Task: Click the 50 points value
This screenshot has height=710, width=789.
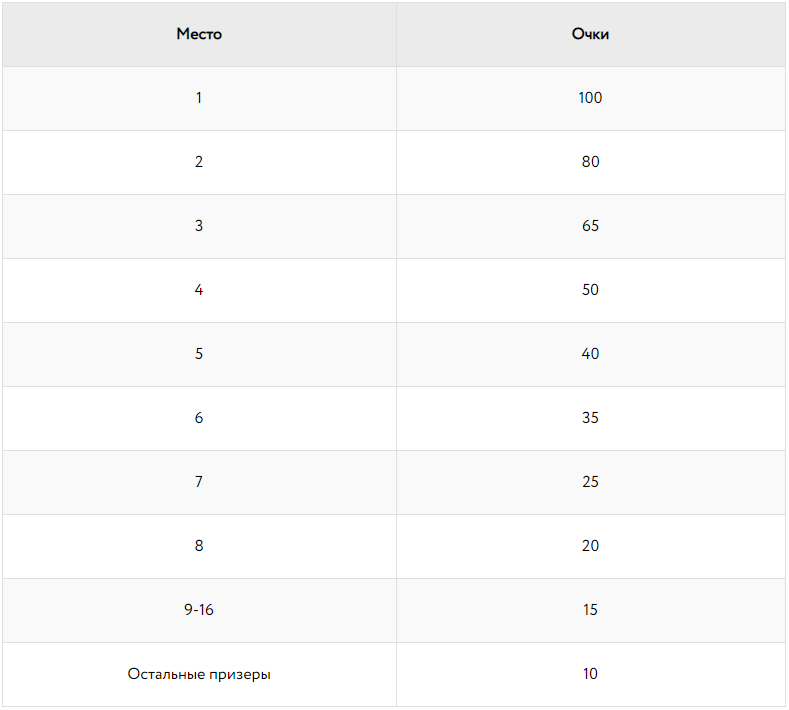Action: click(590, 290)
